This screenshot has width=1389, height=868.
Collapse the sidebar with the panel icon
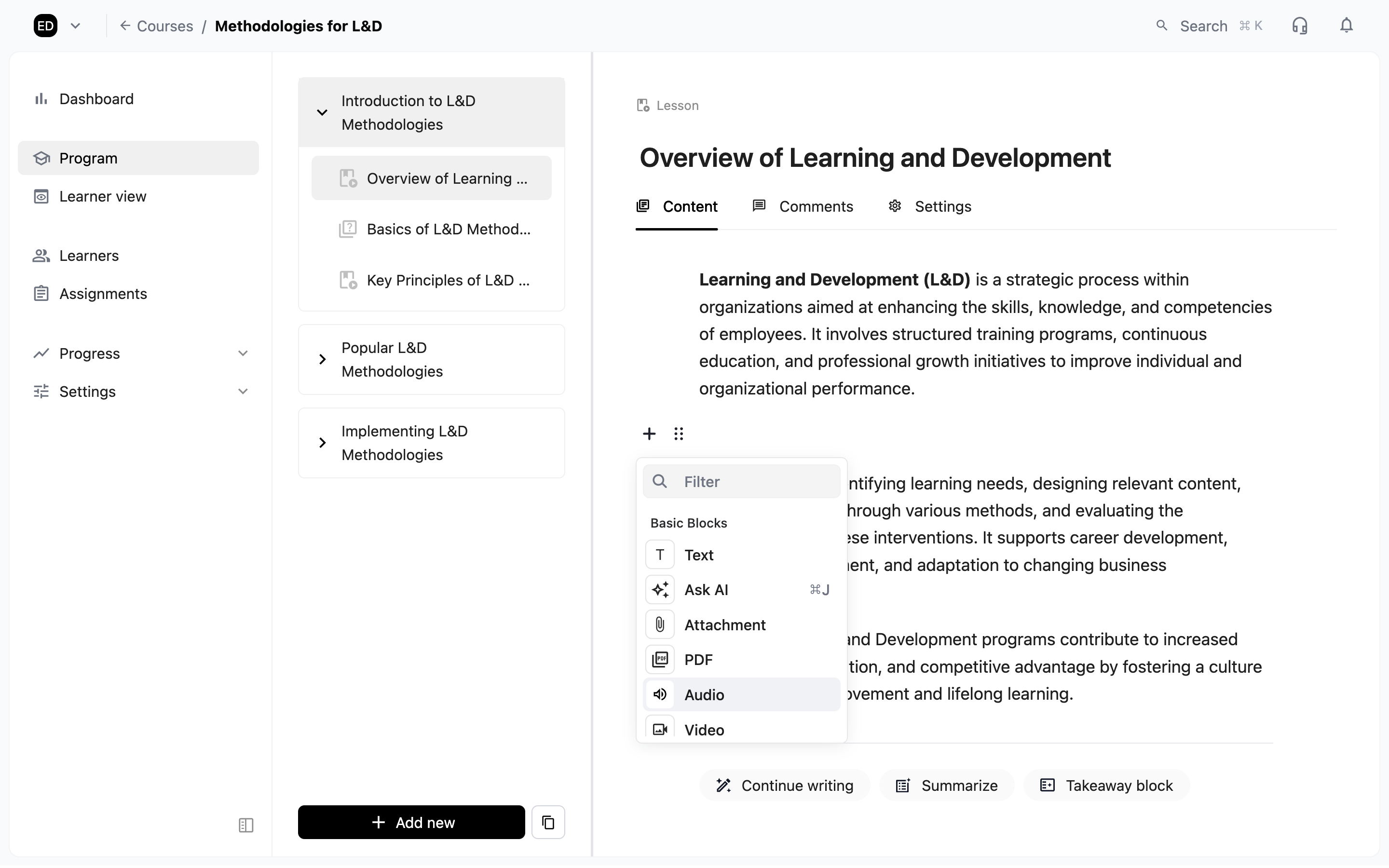click(x=245, y=825)
